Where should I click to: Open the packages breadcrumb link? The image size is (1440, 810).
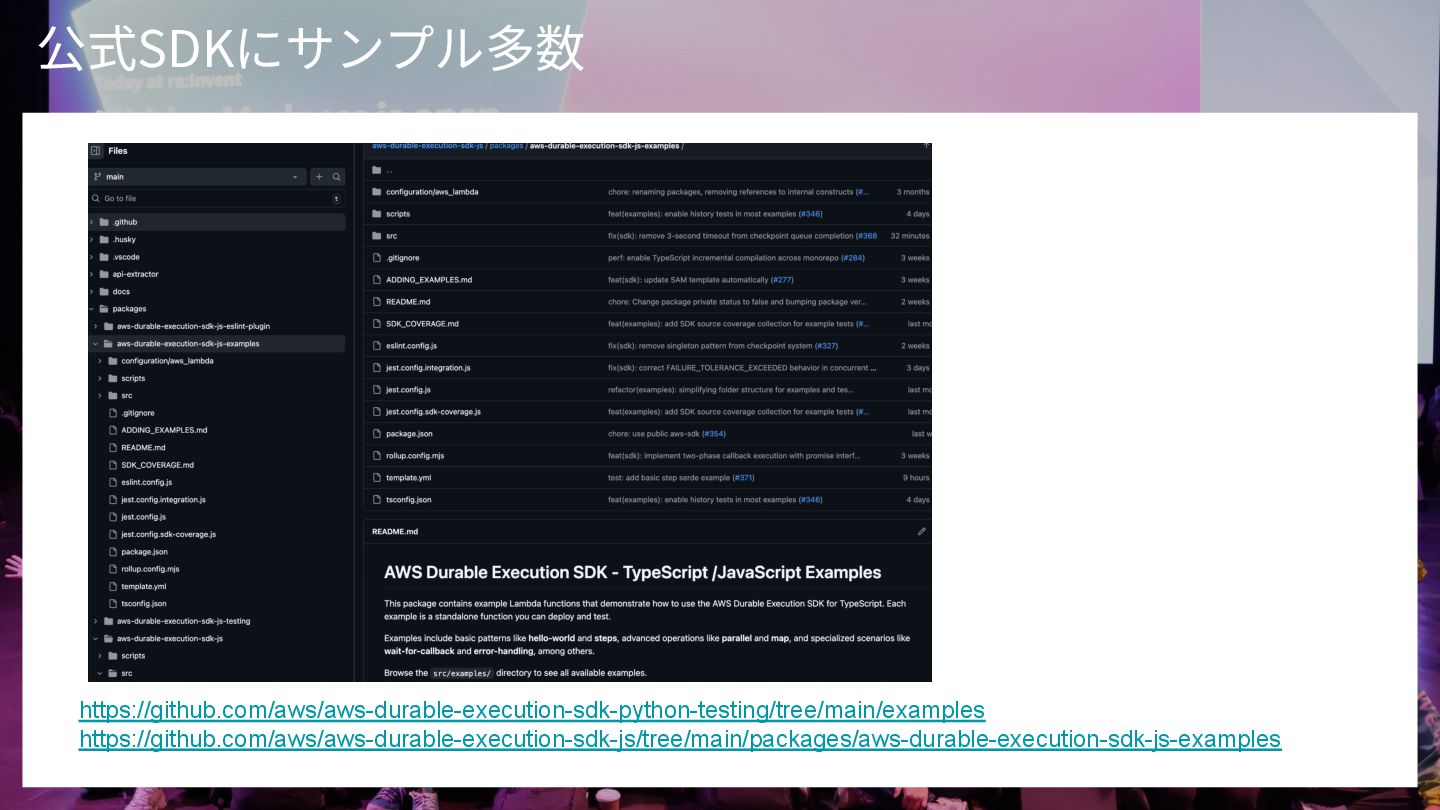[506, 146]
